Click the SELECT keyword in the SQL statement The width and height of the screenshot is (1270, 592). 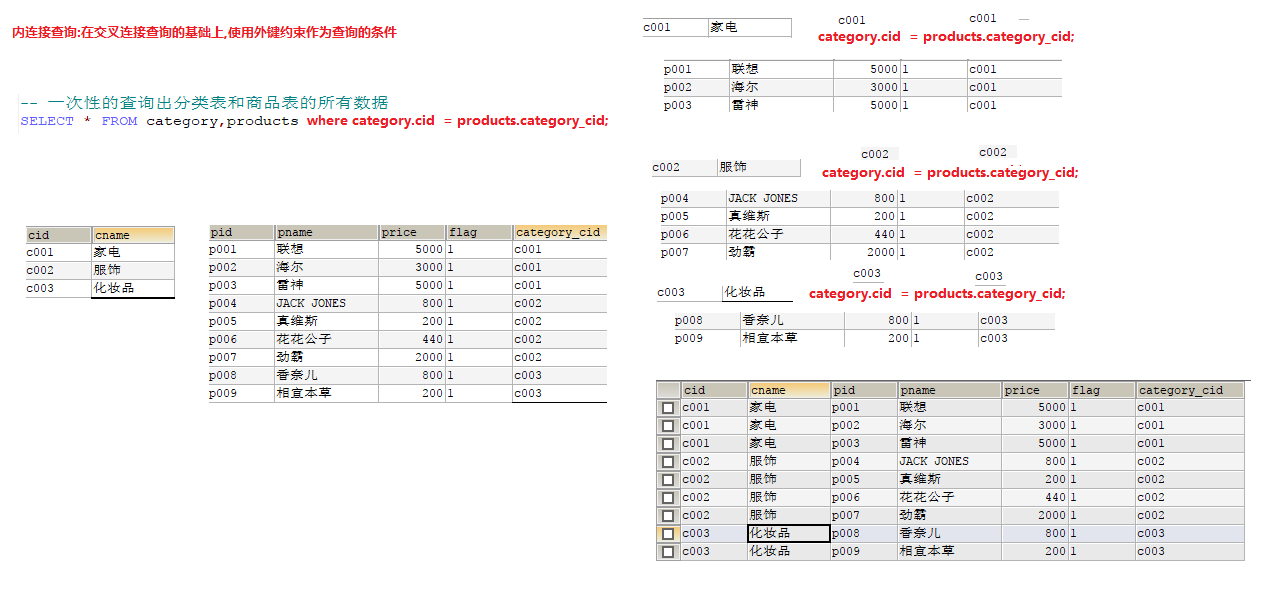pyautogui.click(x=47, y=121)
